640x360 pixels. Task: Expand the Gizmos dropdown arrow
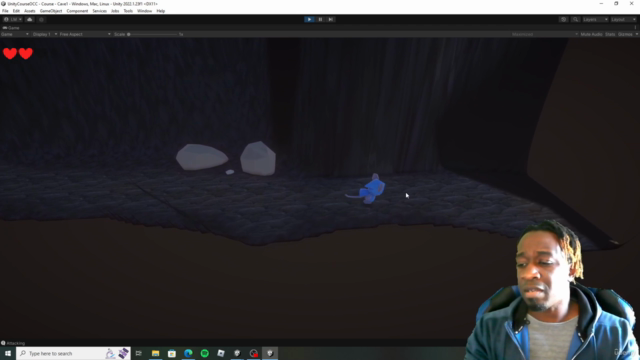pos(636,34)
